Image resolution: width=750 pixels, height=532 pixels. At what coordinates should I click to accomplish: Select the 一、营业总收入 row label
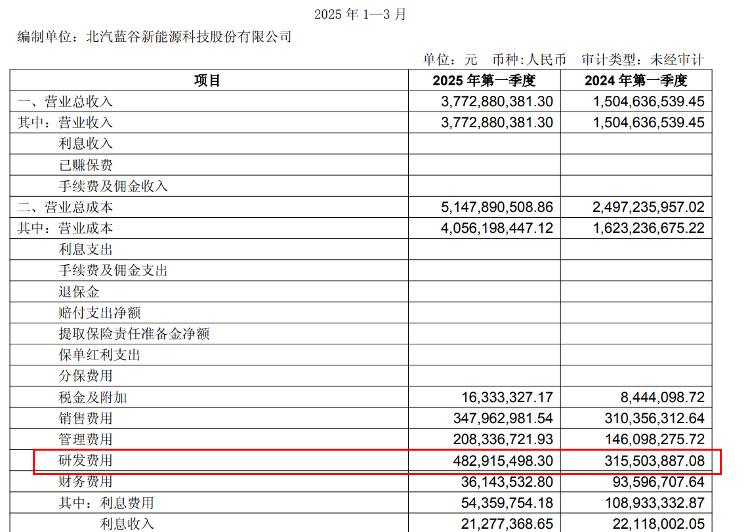tap(65, 101)
